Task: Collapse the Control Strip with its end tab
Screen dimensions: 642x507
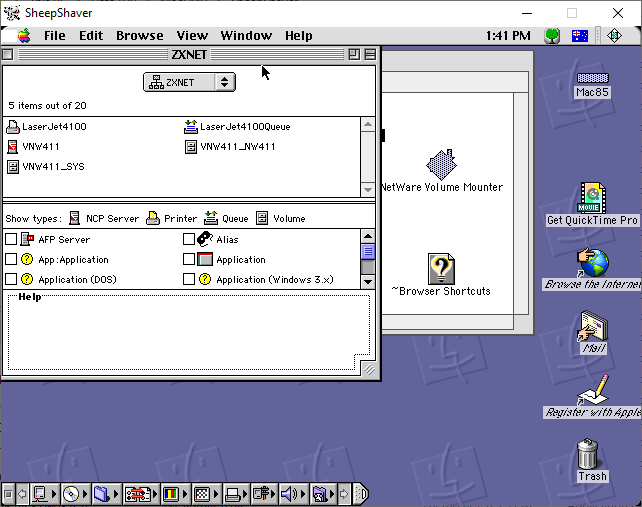Action: click(361, 494)
